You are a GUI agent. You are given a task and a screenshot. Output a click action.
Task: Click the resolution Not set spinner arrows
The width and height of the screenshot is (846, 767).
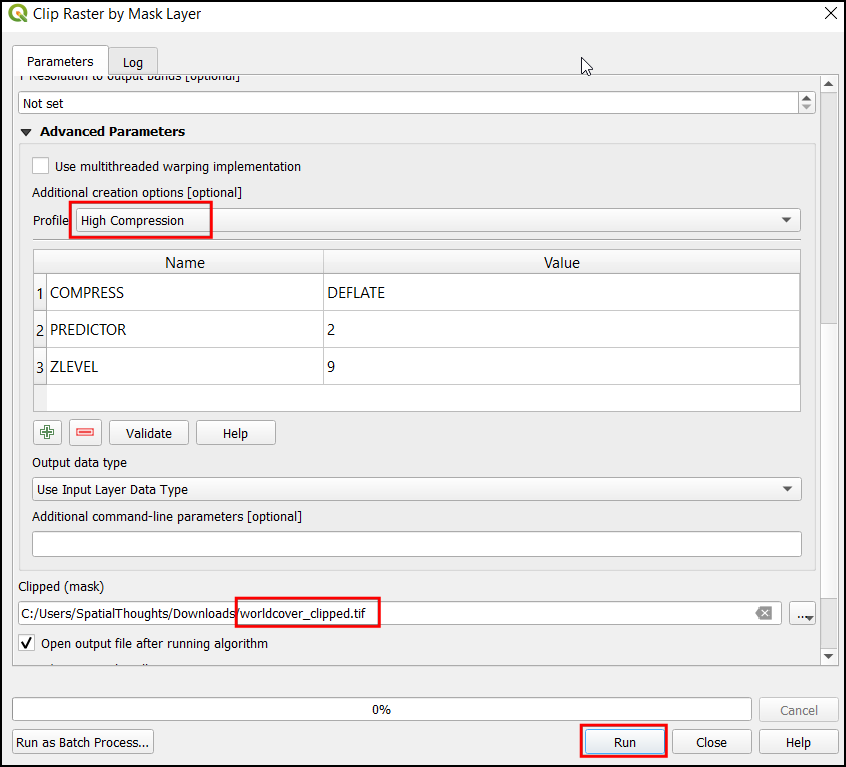[806, 103]
